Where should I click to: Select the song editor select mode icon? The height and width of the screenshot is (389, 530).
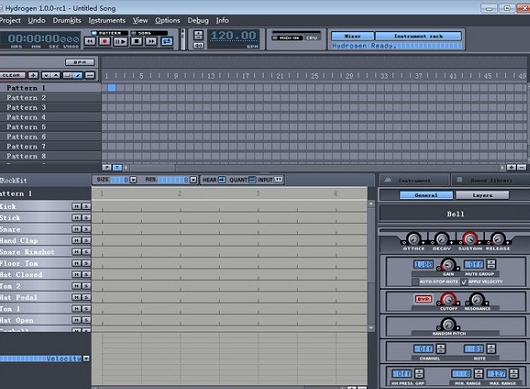(68, 75)
